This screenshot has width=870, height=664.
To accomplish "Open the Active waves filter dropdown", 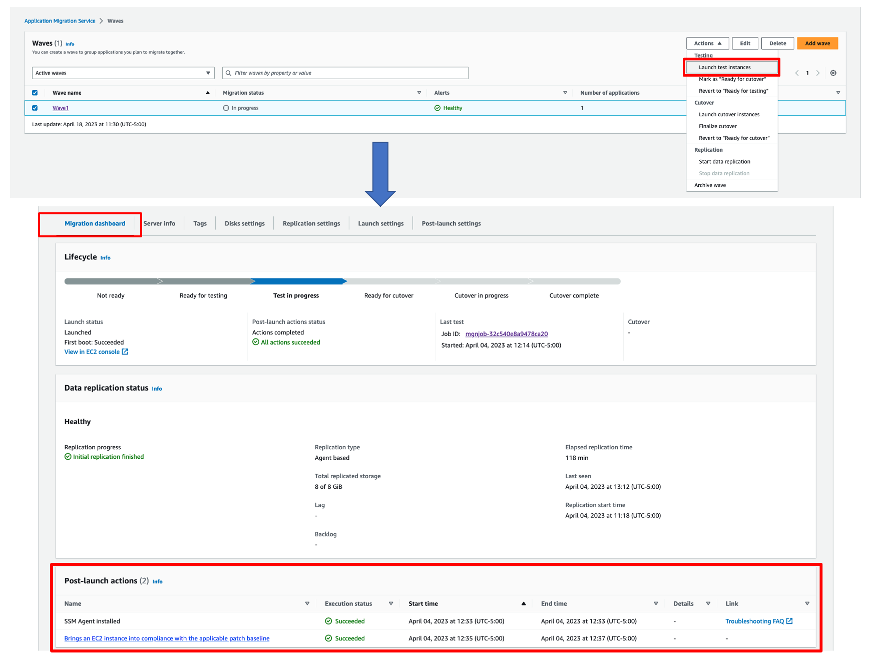I will [x=123, y=73].
